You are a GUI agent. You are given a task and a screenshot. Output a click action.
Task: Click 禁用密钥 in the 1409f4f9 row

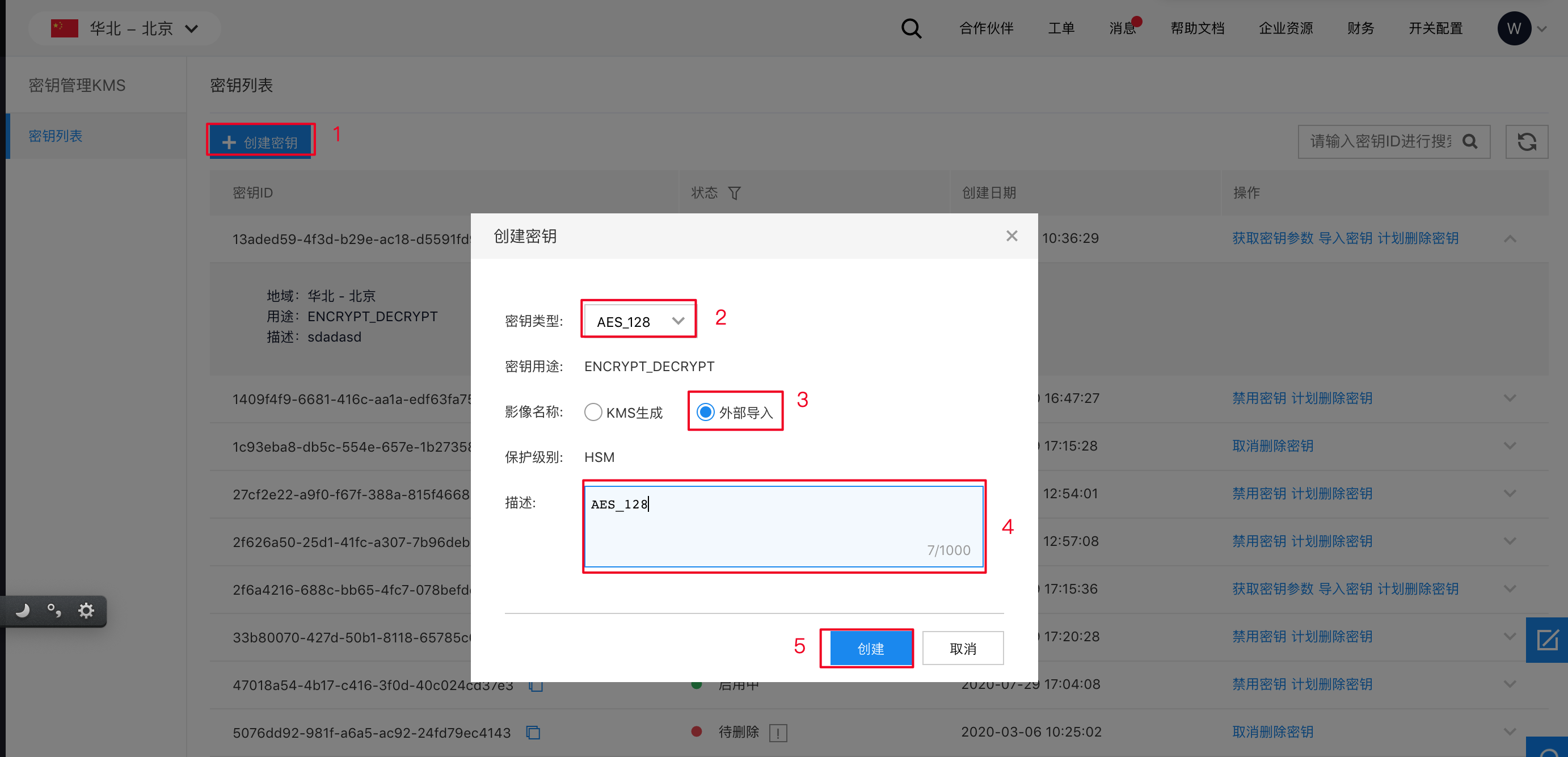pos(1259,398)
